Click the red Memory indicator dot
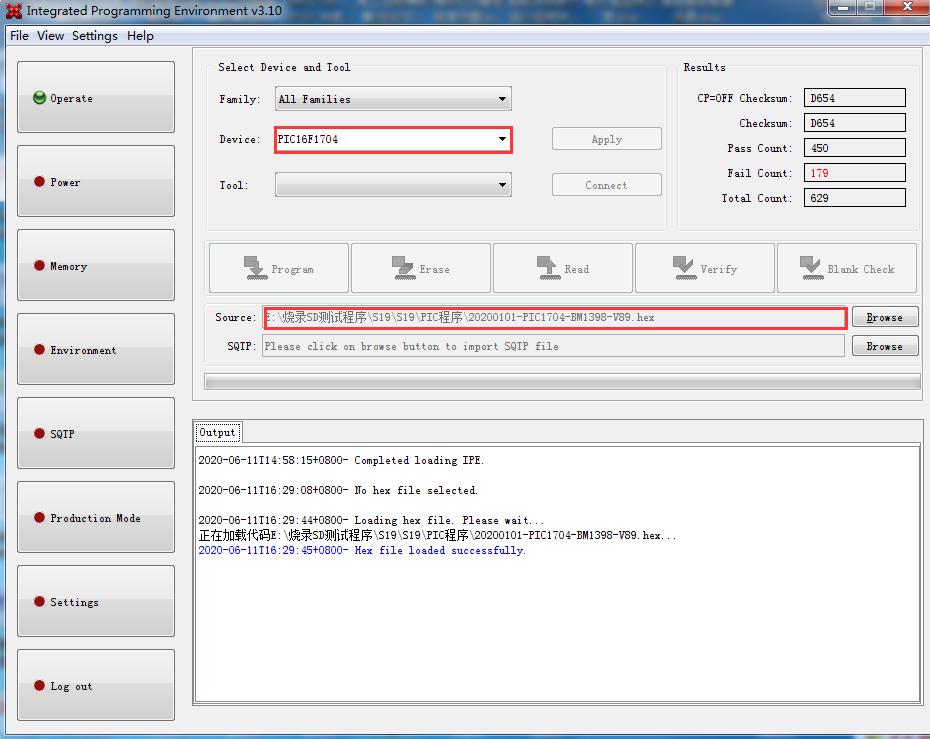Screen dimensions: 930x739 pyautogui.click(x=40, y=266)
